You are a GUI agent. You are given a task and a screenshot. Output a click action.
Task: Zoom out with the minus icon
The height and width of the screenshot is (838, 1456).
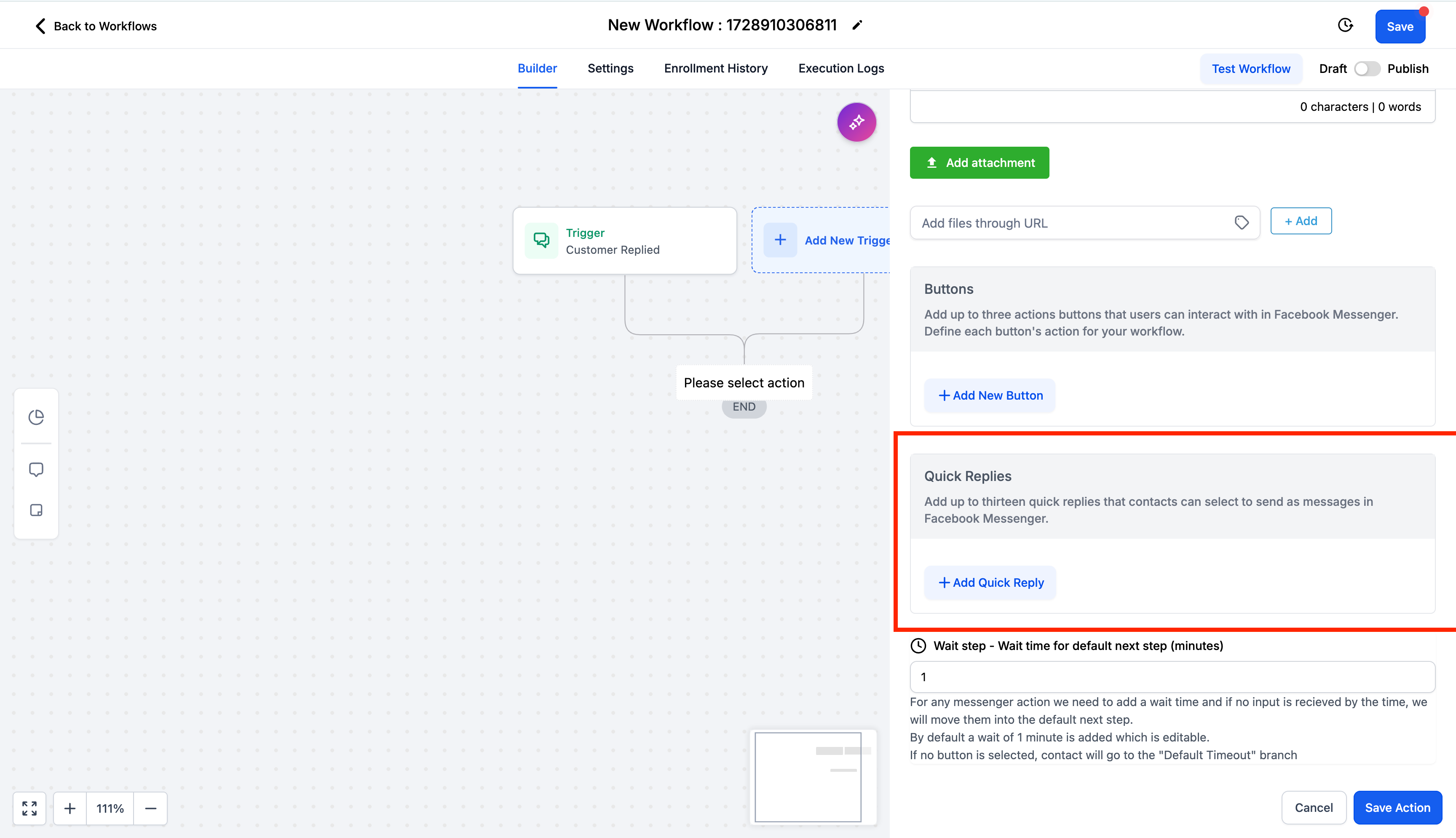point(151,808)
